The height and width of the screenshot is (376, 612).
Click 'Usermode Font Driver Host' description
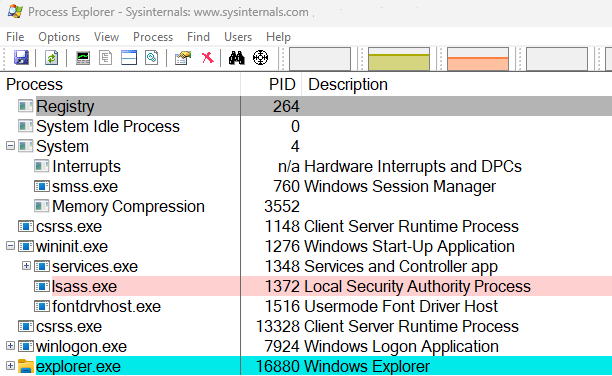(x=401, y=306)
